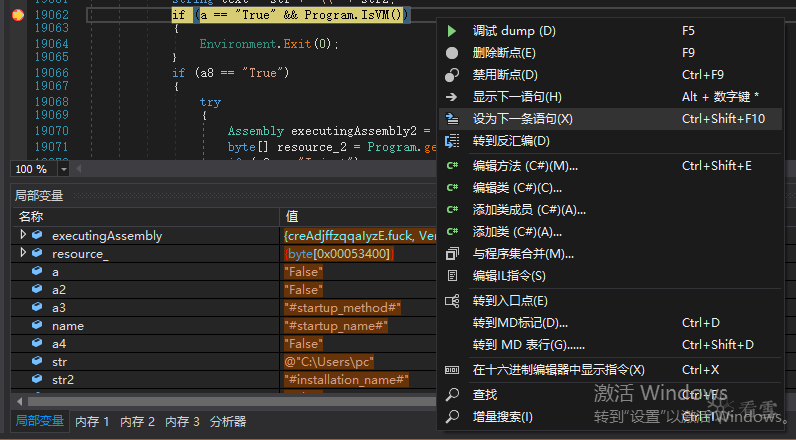Expand the executingAssembly variable node
This screenshot has width=796, height=440.
click(23, 235)
